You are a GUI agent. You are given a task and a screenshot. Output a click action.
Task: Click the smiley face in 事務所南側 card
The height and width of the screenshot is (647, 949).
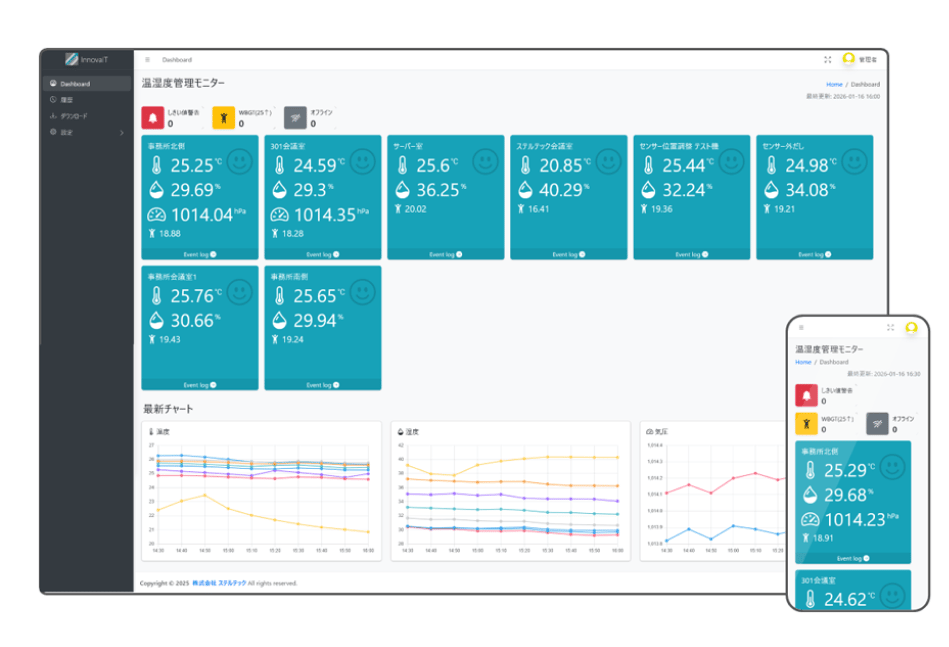[x=363, y=292]
